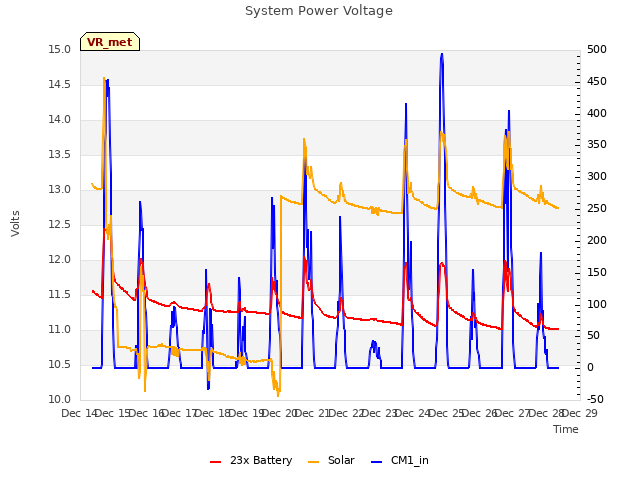Click the 250 right axis tick label
The width and height of the screenshot is (640, 480).
click(x=597, y=209)
